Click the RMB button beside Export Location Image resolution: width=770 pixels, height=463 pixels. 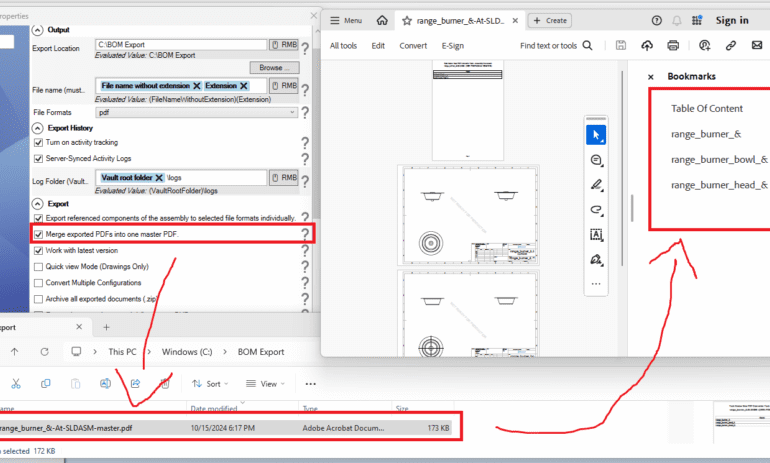(x=284, y=45)
